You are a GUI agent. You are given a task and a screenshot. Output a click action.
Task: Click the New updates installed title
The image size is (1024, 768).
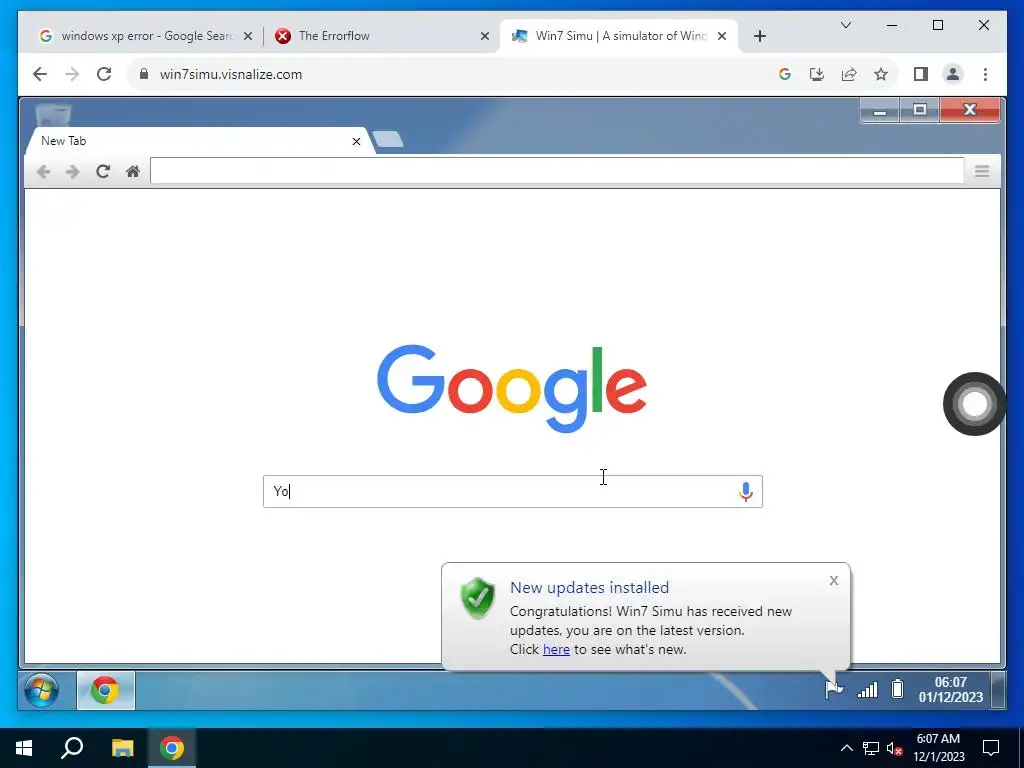(589, 587)
